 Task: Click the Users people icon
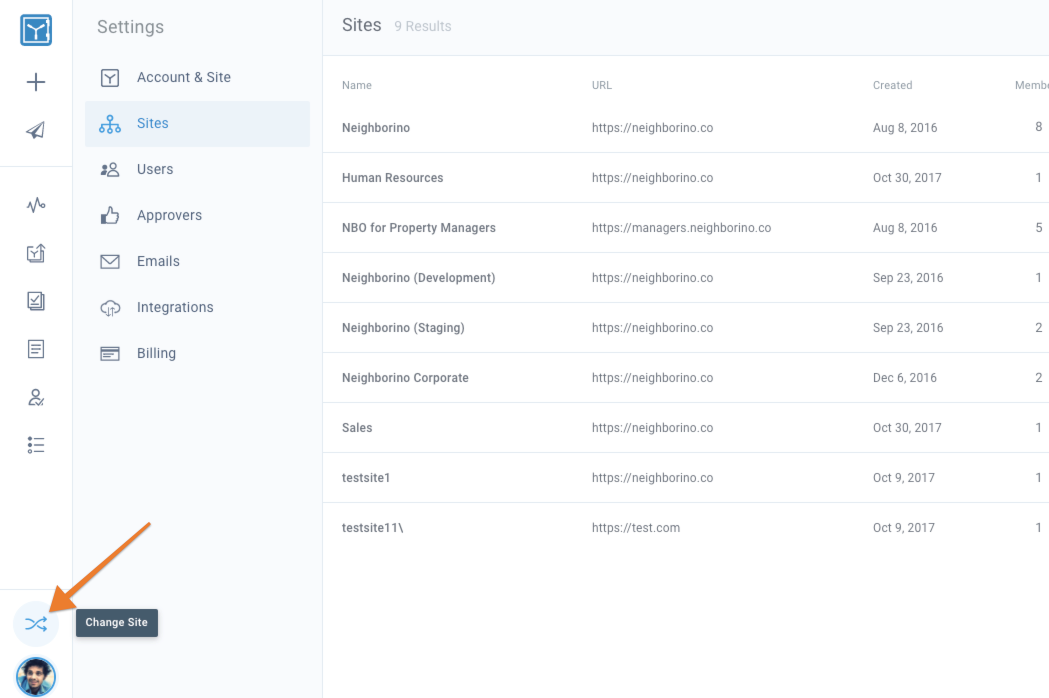(x=110, y=170)
